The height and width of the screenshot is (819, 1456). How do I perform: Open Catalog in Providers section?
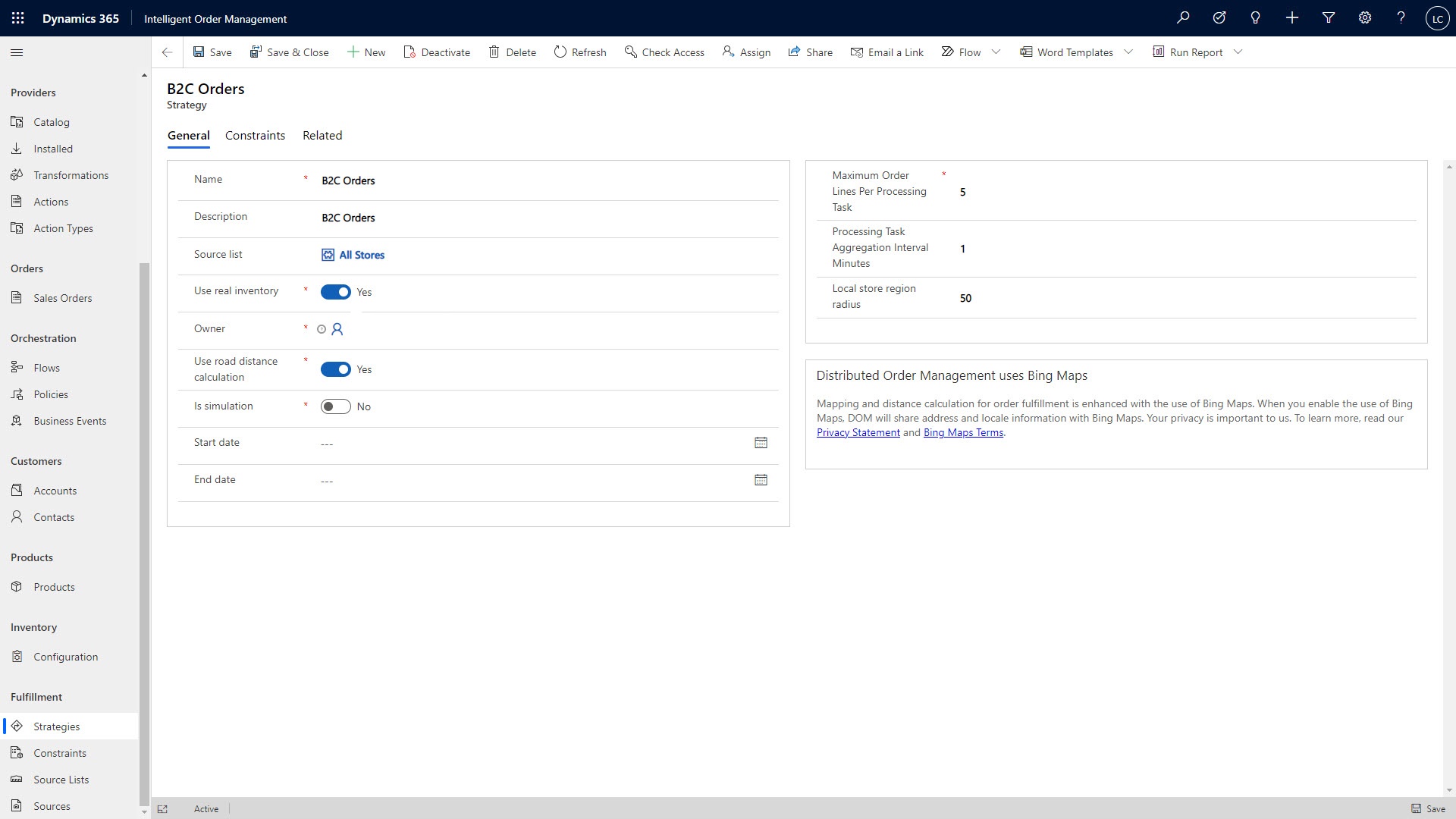pyautogui.click(x=70, y=122)
